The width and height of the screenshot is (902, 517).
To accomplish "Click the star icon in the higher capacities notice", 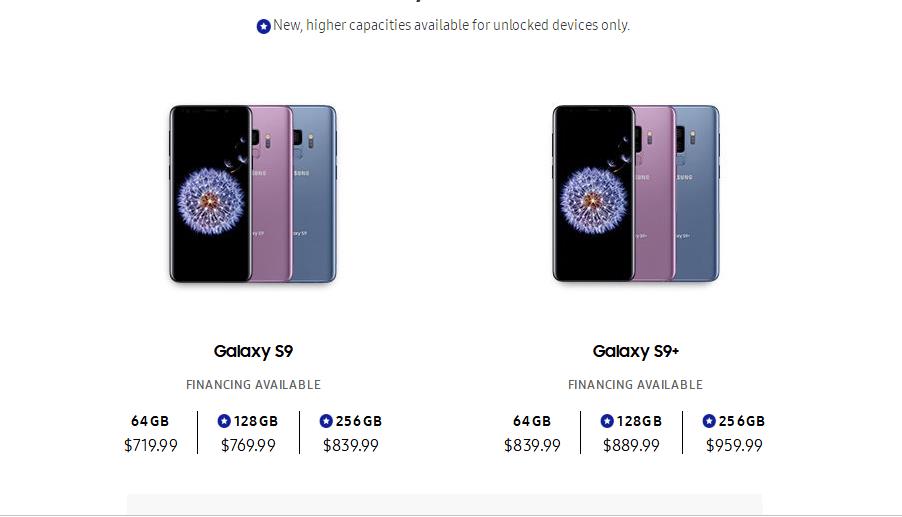I will [x=263, y=26].
